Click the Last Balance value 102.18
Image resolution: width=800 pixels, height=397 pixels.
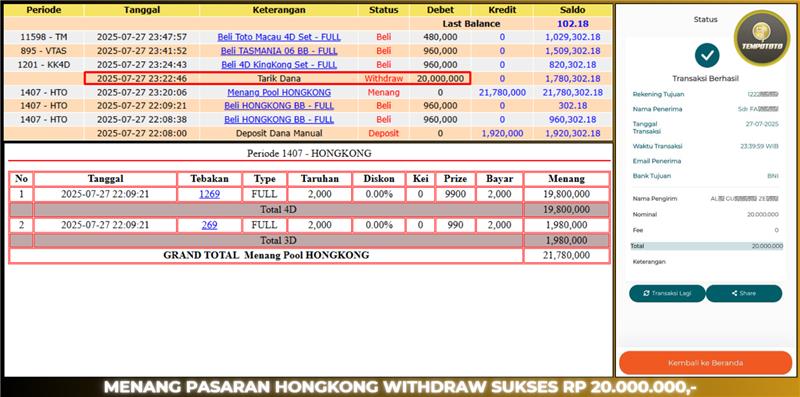[572, 23]
